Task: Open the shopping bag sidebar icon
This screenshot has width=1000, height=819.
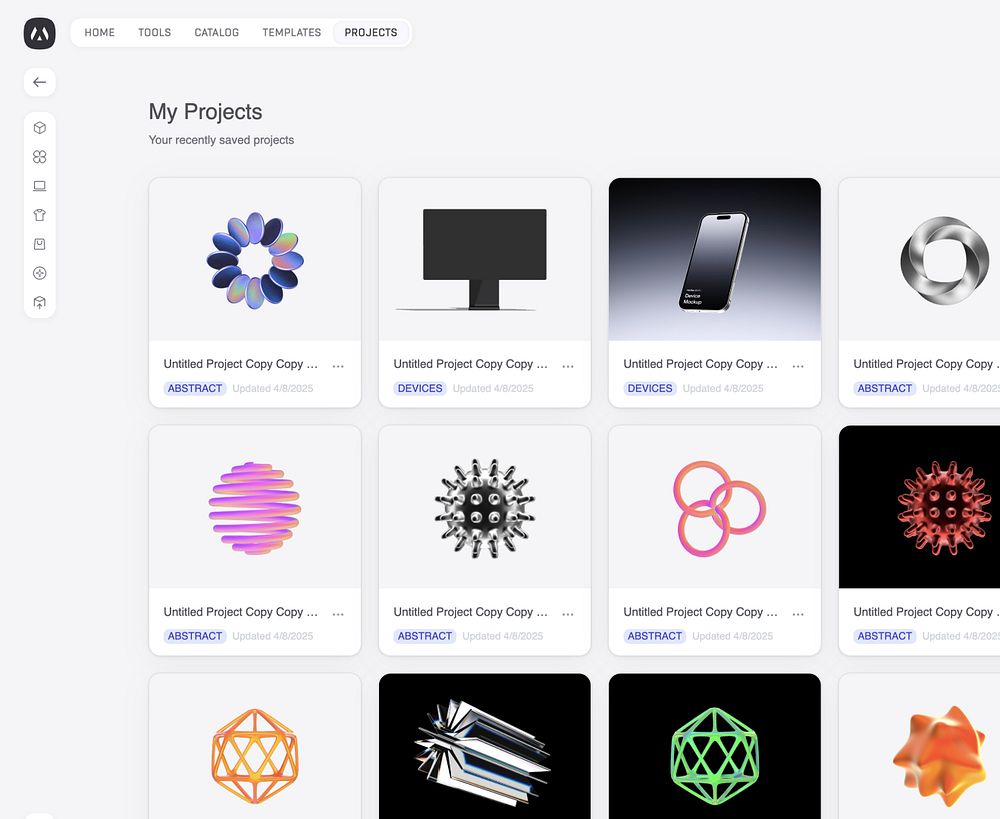Action: pyautogui.click(x=40, y=244)
